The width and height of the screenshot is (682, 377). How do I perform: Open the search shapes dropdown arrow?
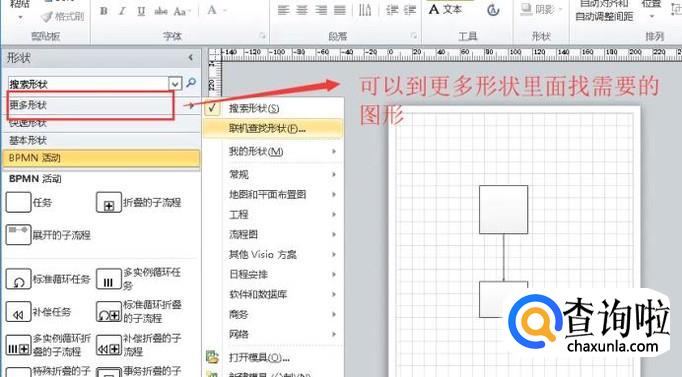175,83
